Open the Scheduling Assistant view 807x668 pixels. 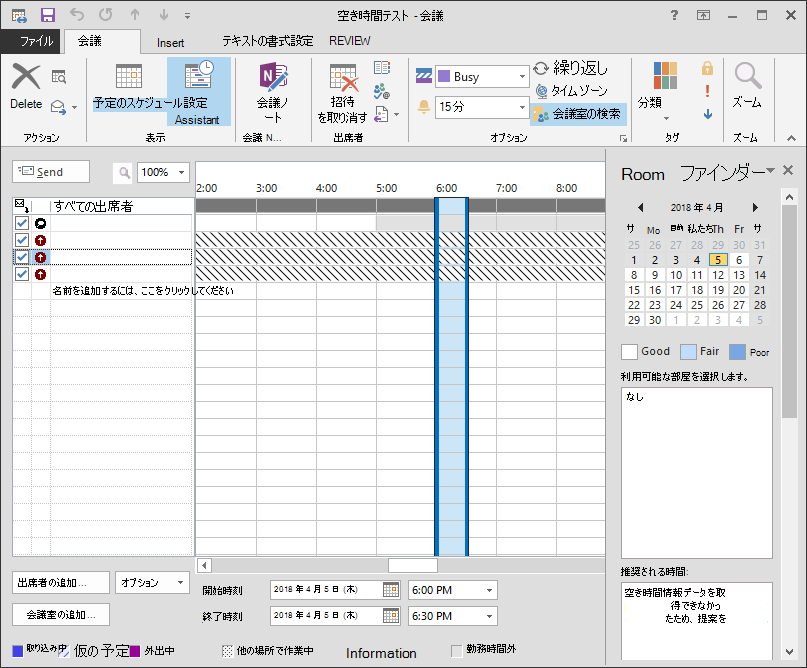[199, 91]
